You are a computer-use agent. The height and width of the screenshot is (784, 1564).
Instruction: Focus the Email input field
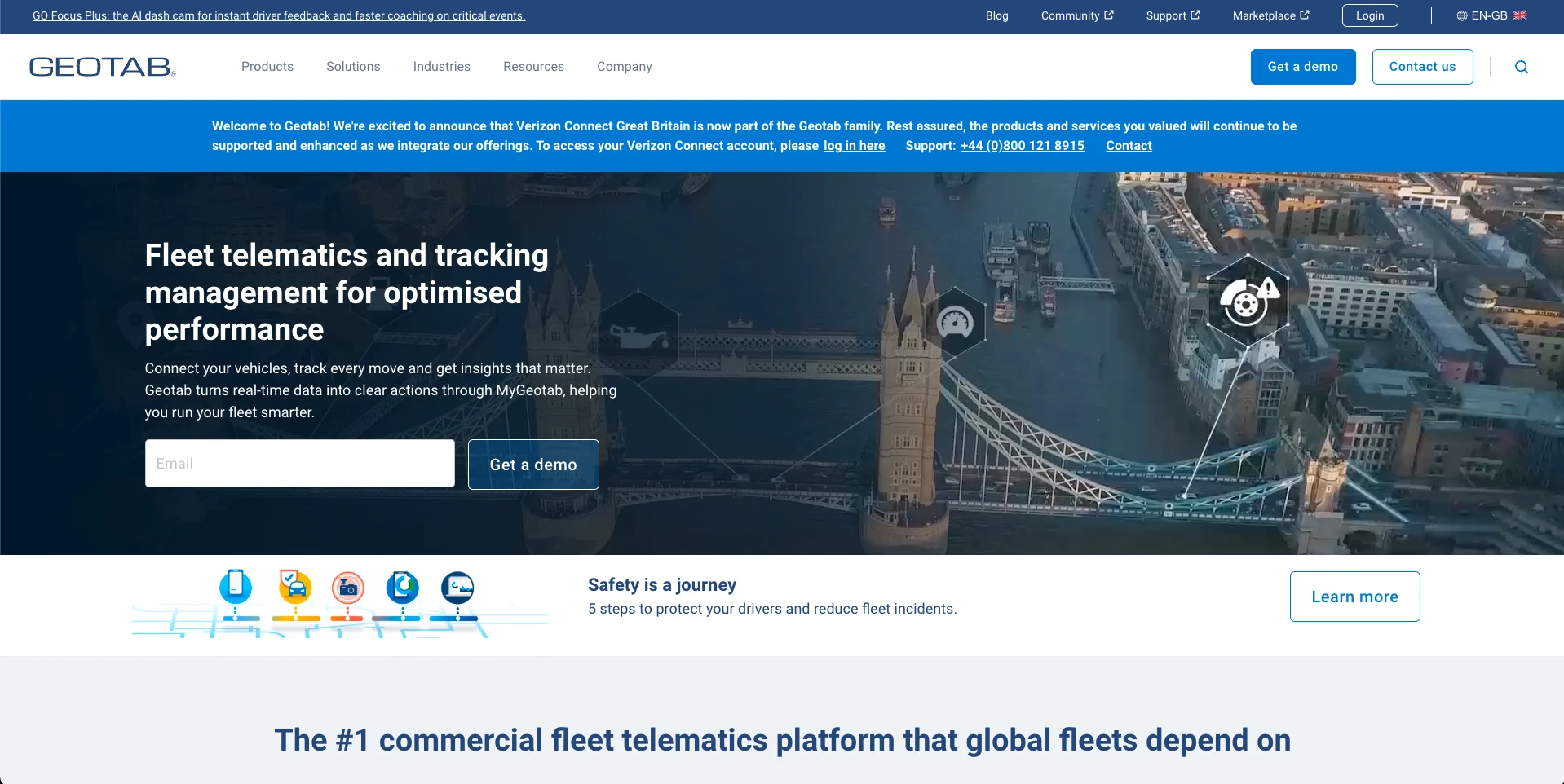coord(300,464)
